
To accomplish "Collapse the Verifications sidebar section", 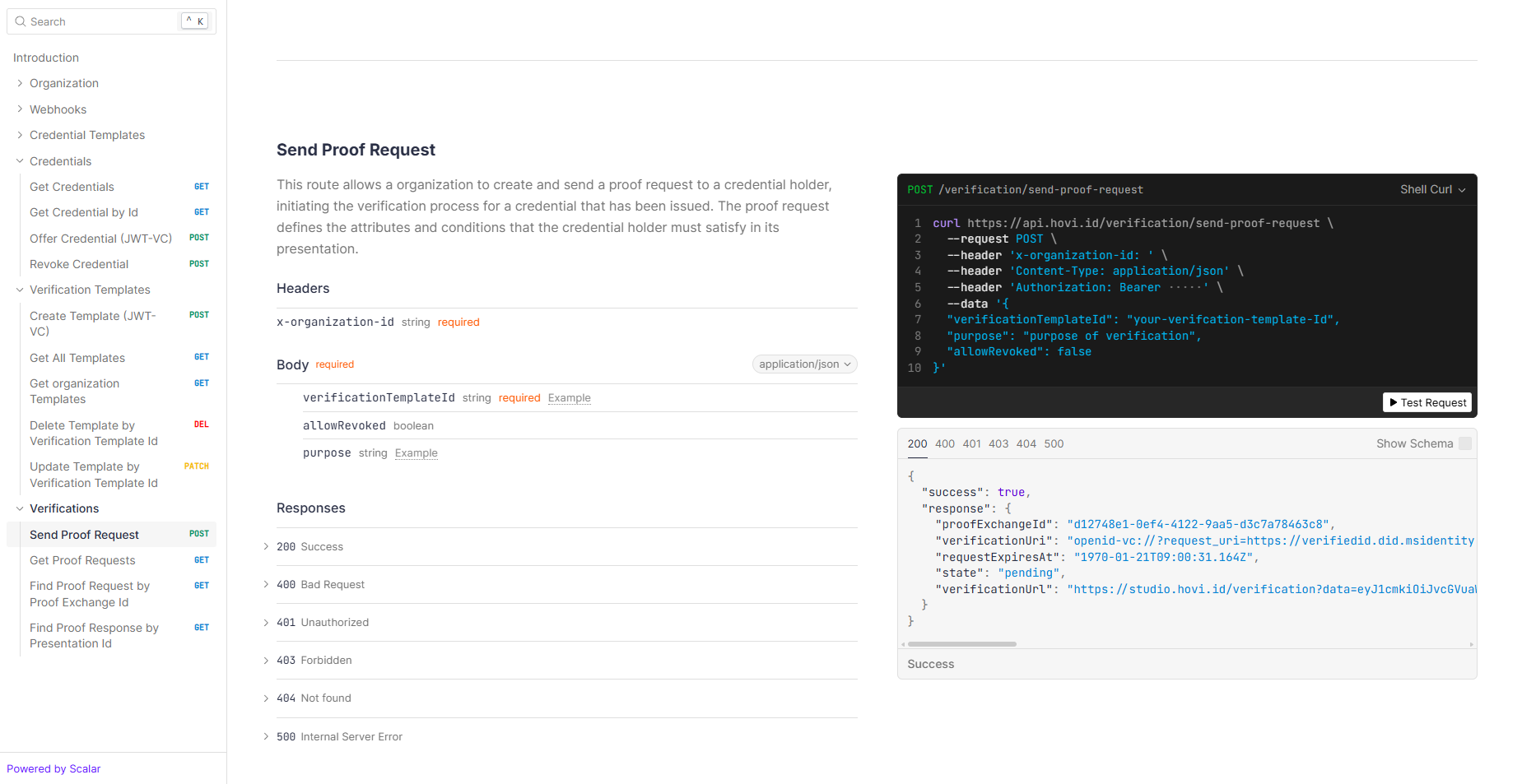I will pos(20,508).
